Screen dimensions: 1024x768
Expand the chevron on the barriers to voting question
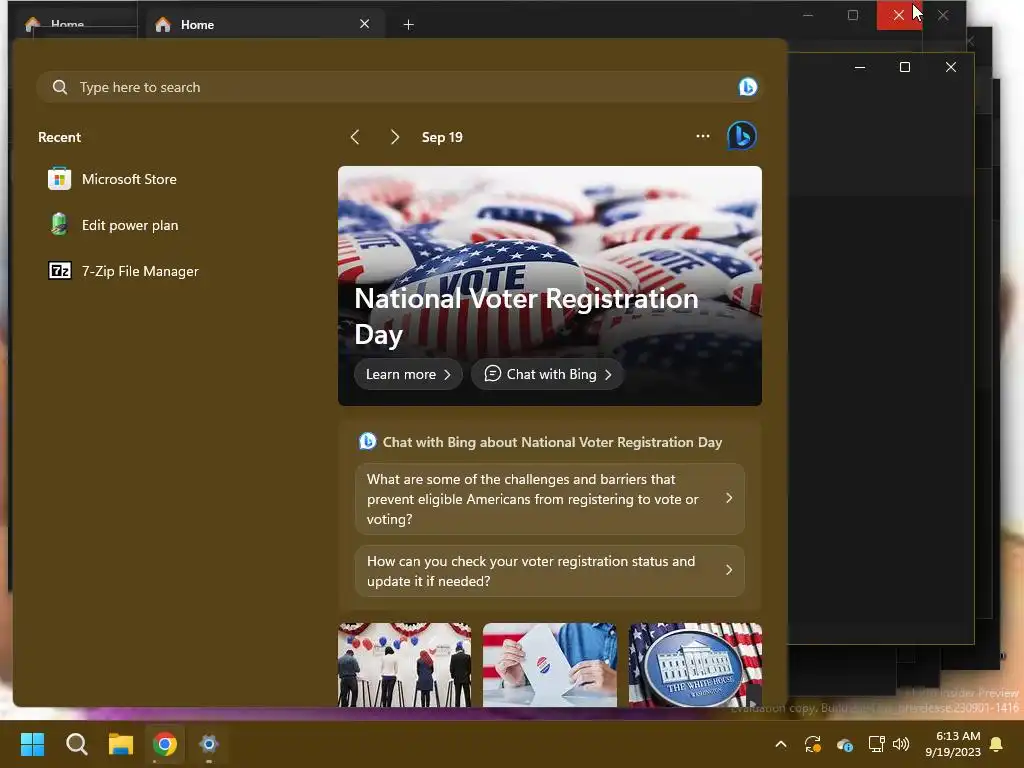tap(729, 498)
